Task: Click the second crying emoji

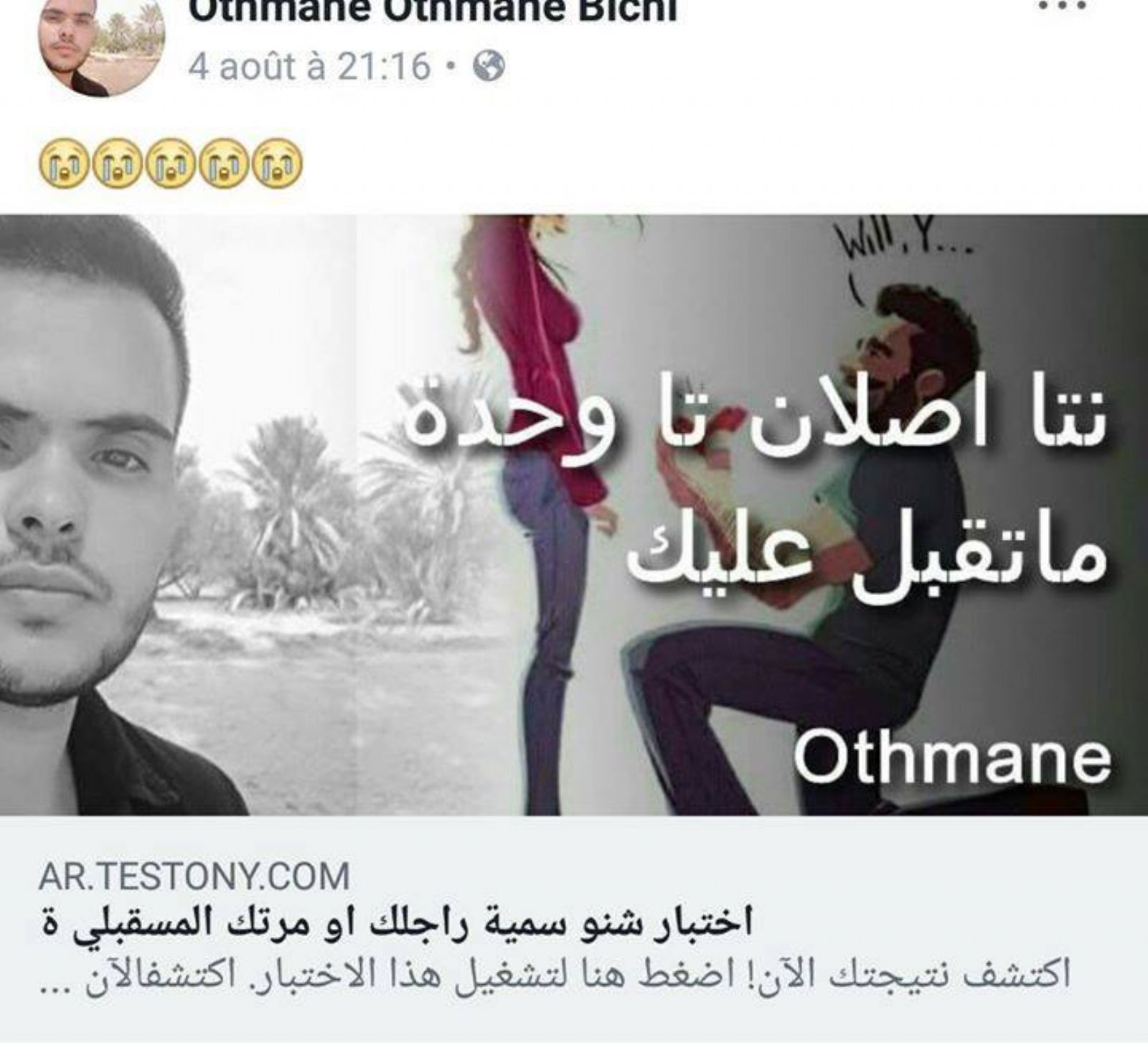Action: click(x=117, y=163)
